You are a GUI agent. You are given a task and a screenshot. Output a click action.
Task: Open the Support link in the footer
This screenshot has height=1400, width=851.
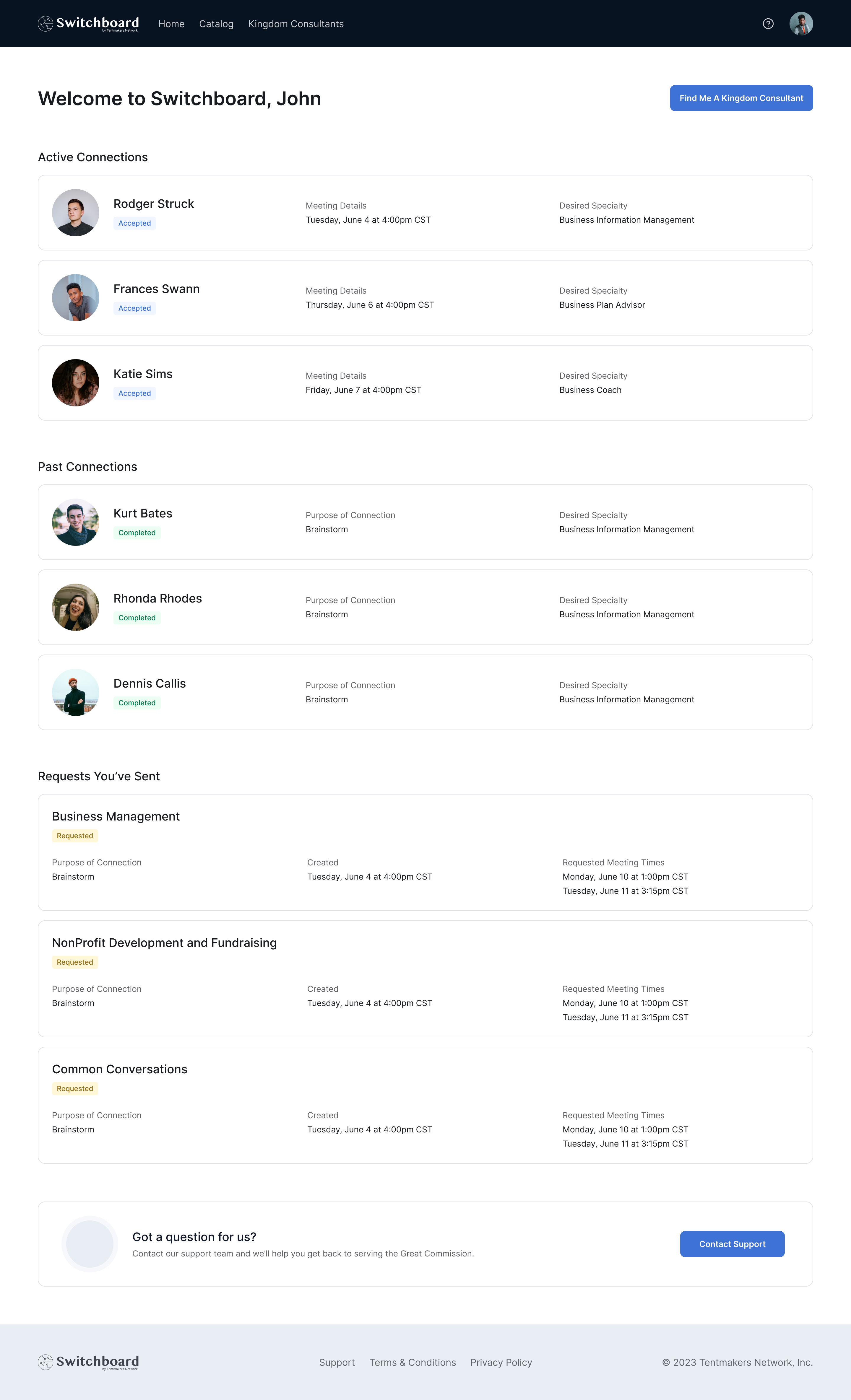pyautogui.click(x=337, y=1362)
